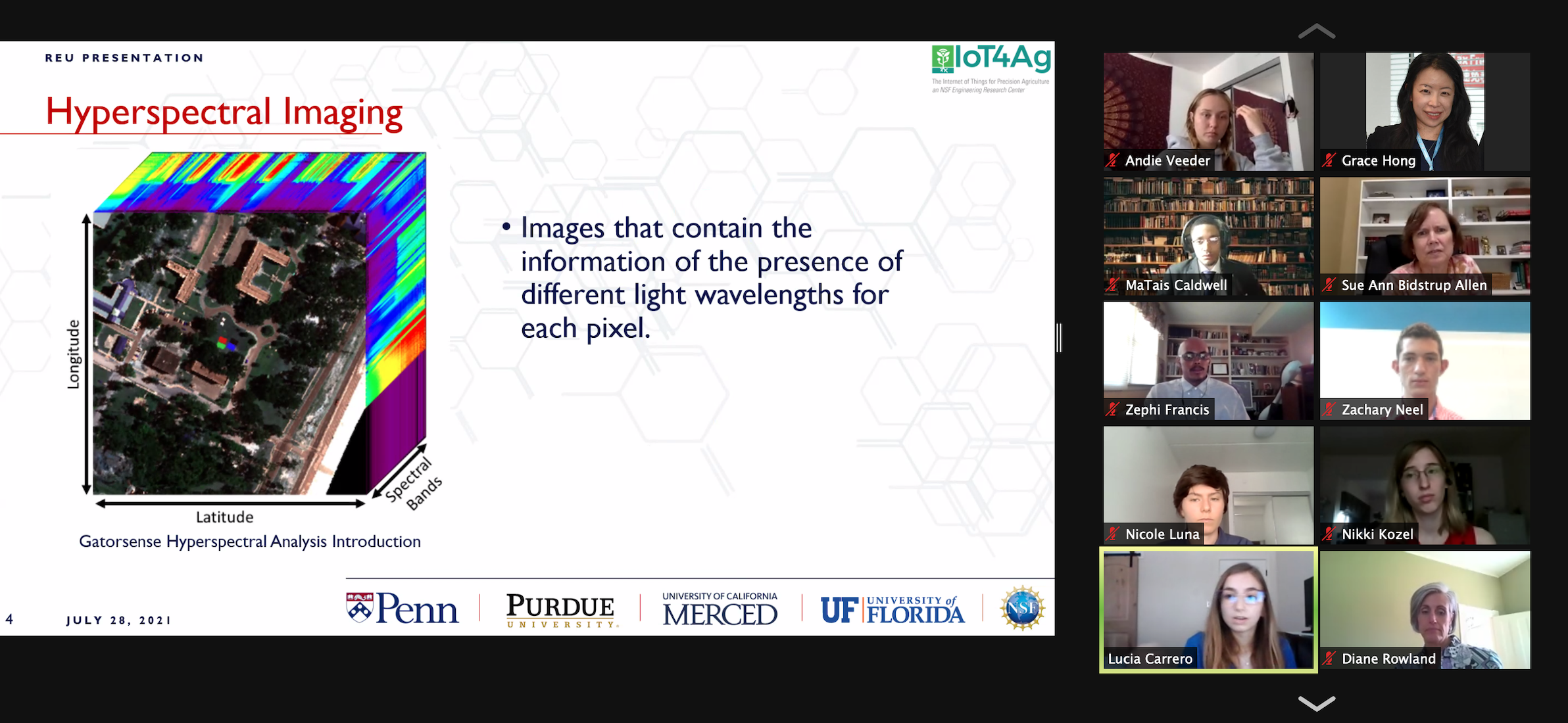Click the 'Spectral Bands' axis label

[415, 484]
